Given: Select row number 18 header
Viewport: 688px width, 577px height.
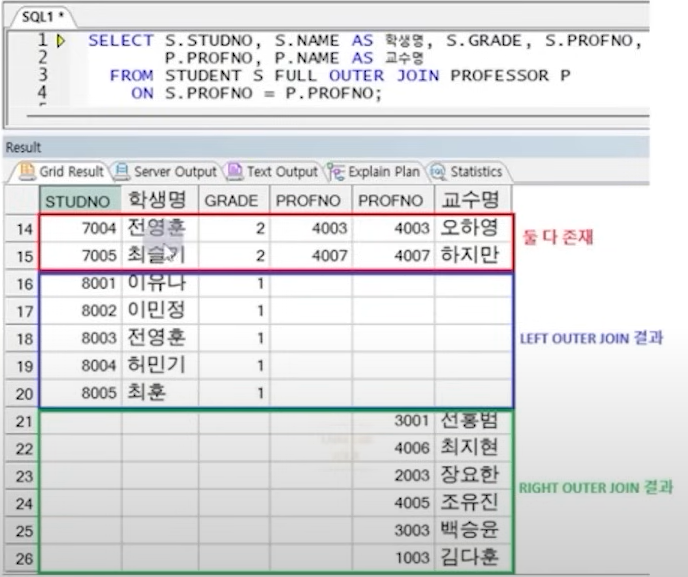Looking at the screenshot, I should click(22, 338).
